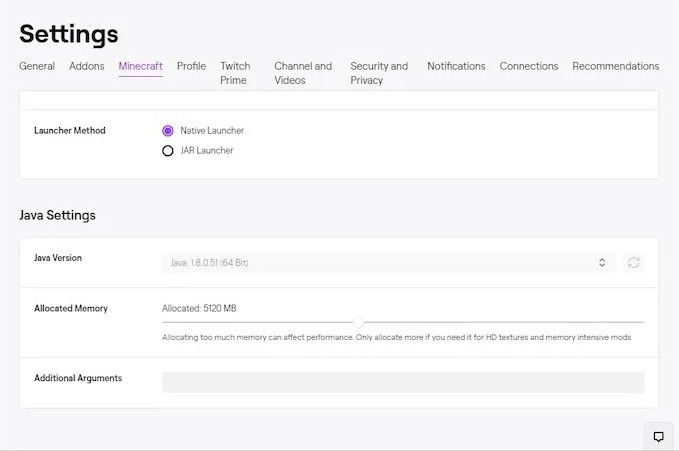This screenshot has width=679, height=451.
Task: Focus the Additional Arguments input field
Action: click(403, 383)
